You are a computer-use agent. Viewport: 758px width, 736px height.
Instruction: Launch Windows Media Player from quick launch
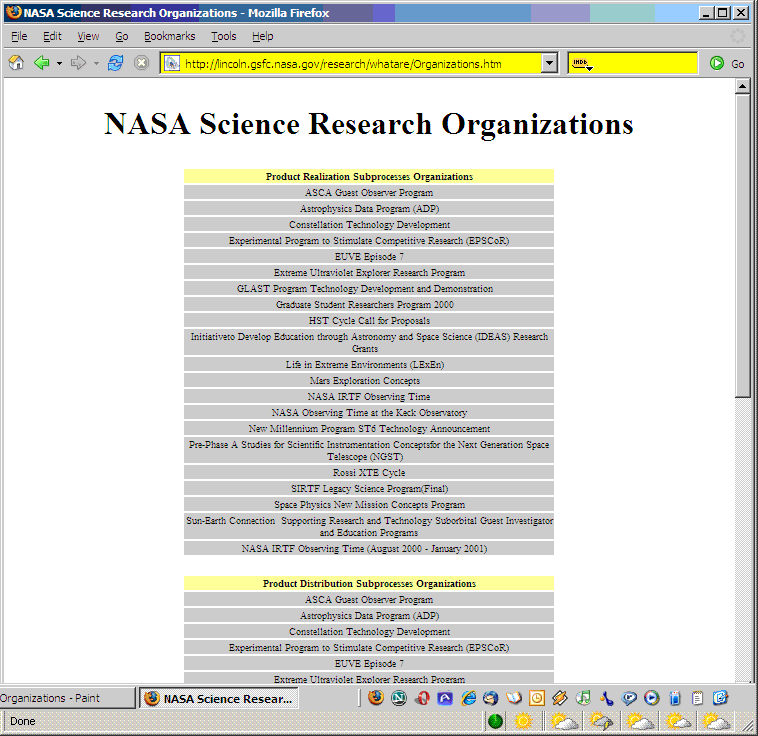652,698
